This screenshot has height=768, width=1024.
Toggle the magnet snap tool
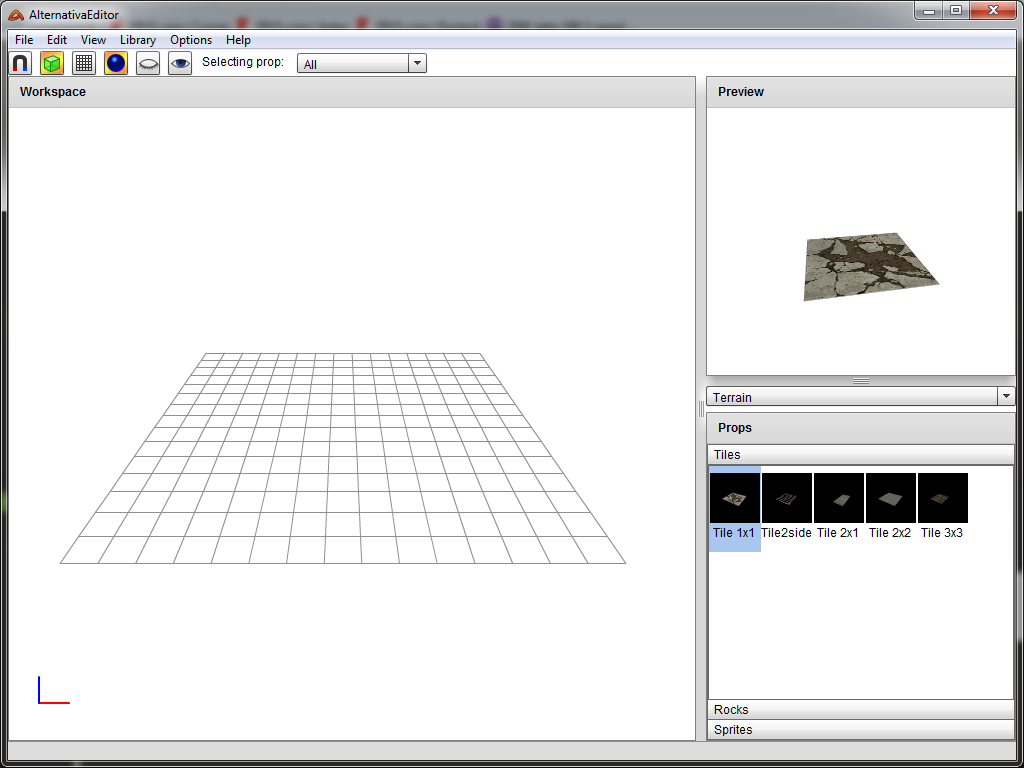[20, 63]
